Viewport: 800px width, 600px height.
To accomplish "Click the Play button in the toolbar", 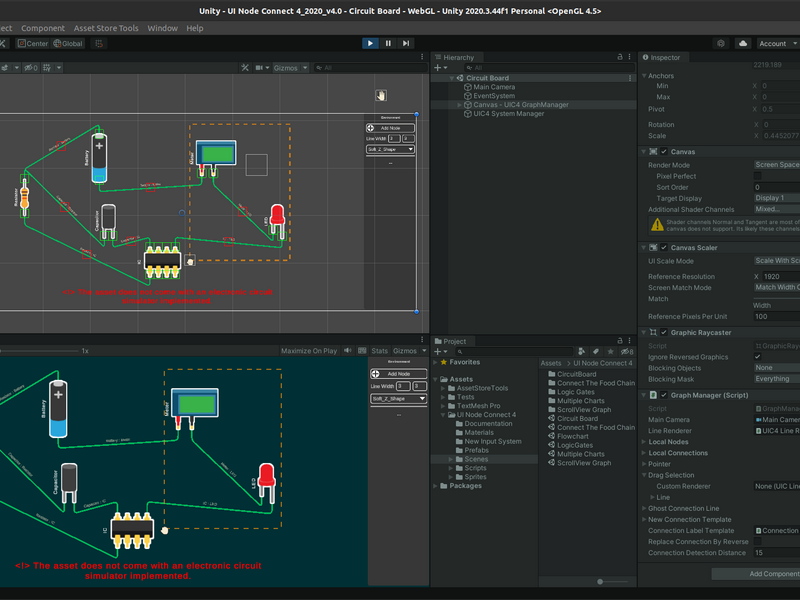I will pyautogui.click(x=370, y=43).
